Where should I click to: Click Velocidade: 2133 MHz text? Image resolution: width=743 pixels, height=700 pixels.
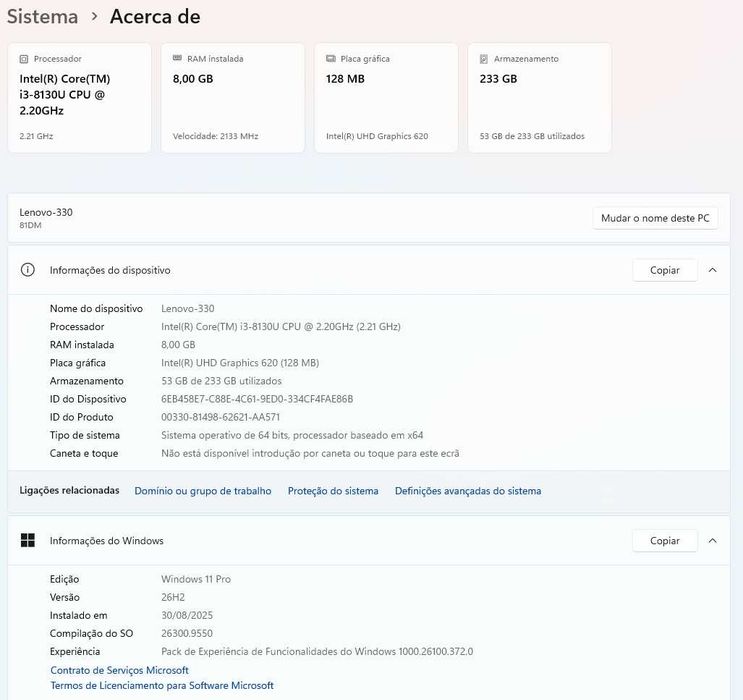216,136
